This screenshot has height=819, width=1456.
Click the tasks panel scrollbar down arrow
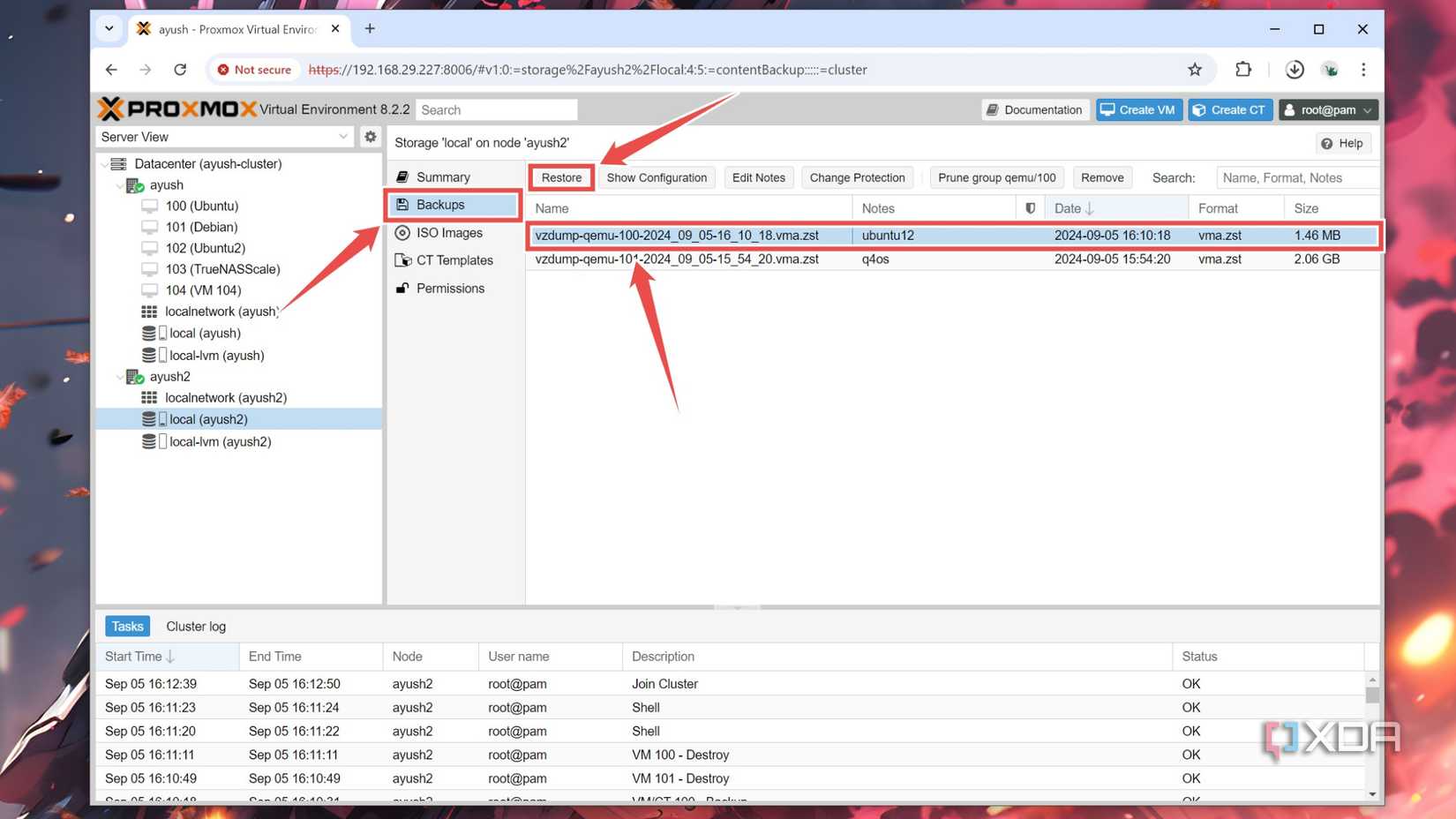(x=1372, y=794)
